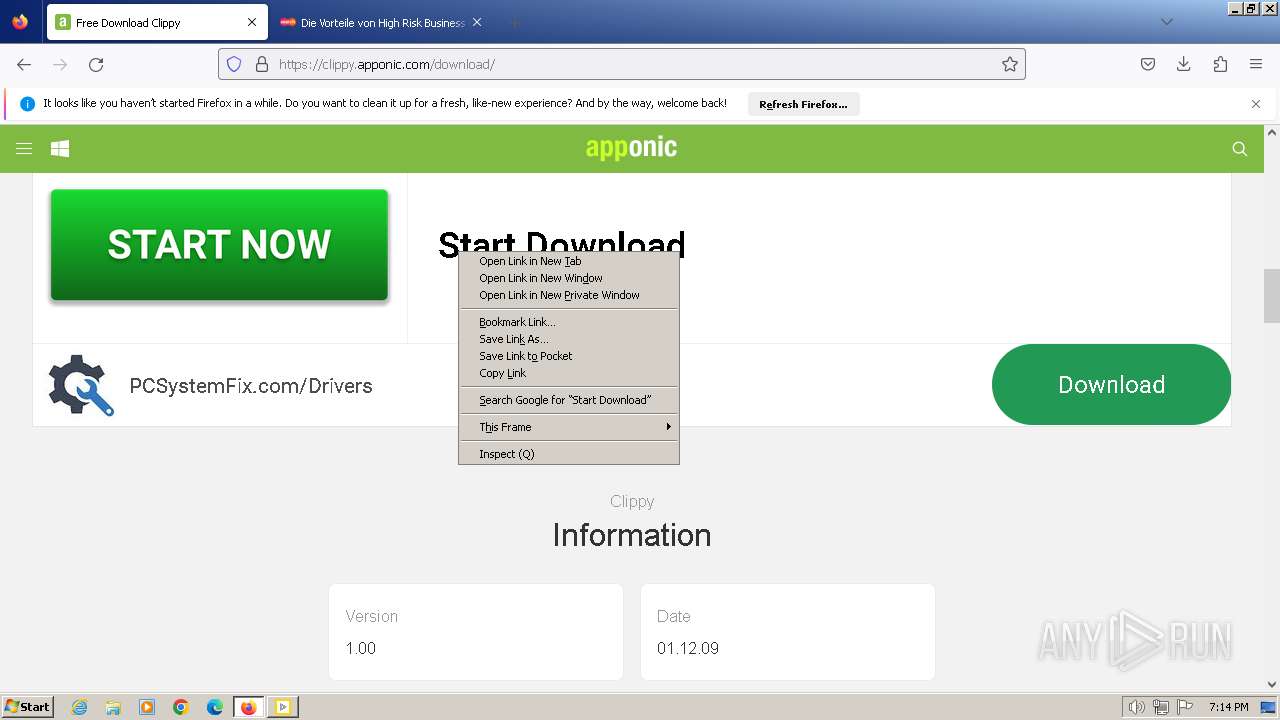This screenshot has width=1280, height=720.
Task: Open apponic site search magnifier
Action: coord(1240,148)
